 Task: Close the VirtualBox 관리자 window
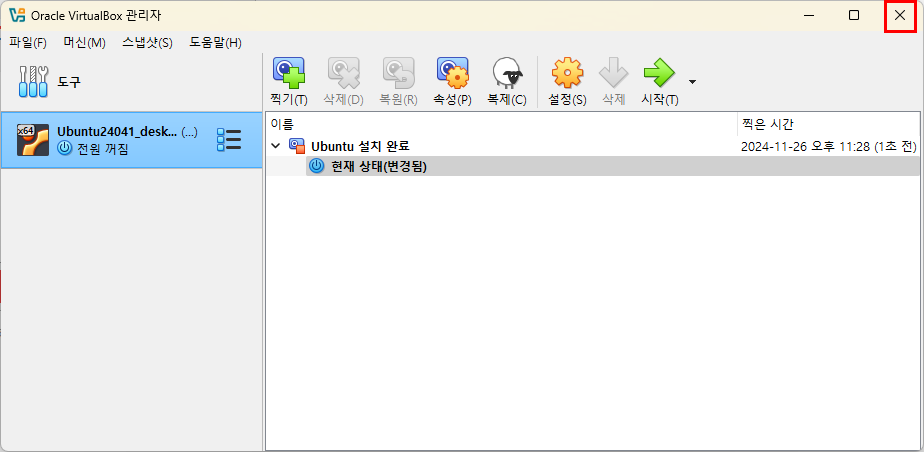point(900,16)
